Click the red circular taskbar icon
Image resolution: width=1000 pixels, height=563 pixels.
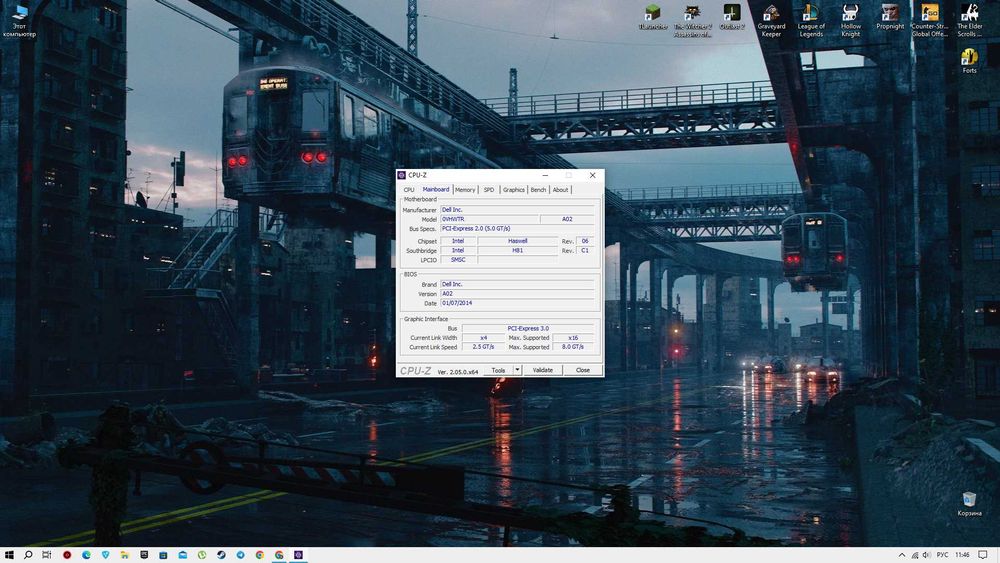[67, 555]
